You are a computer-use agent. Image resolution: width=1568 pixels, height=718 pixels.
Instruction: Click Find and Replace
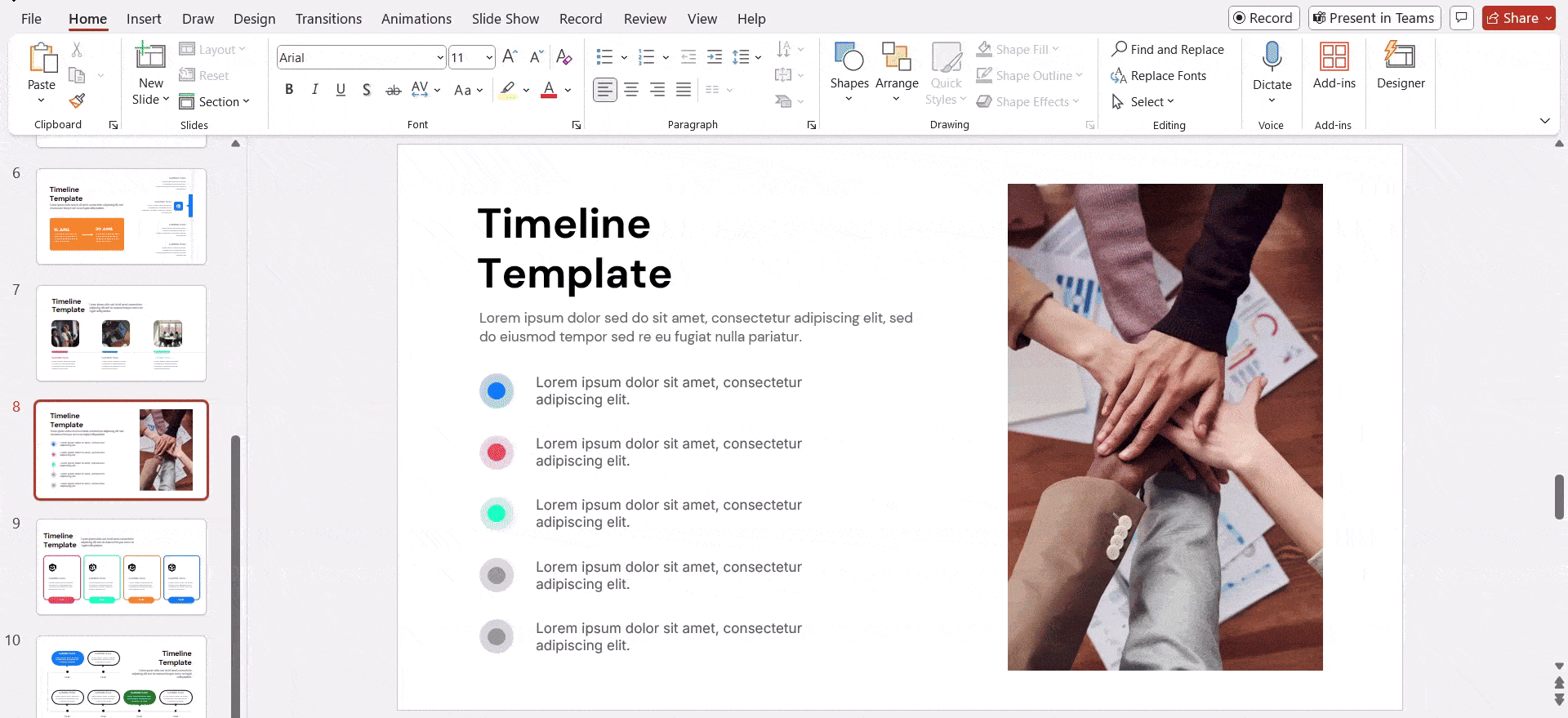(x=1168, y=50)
